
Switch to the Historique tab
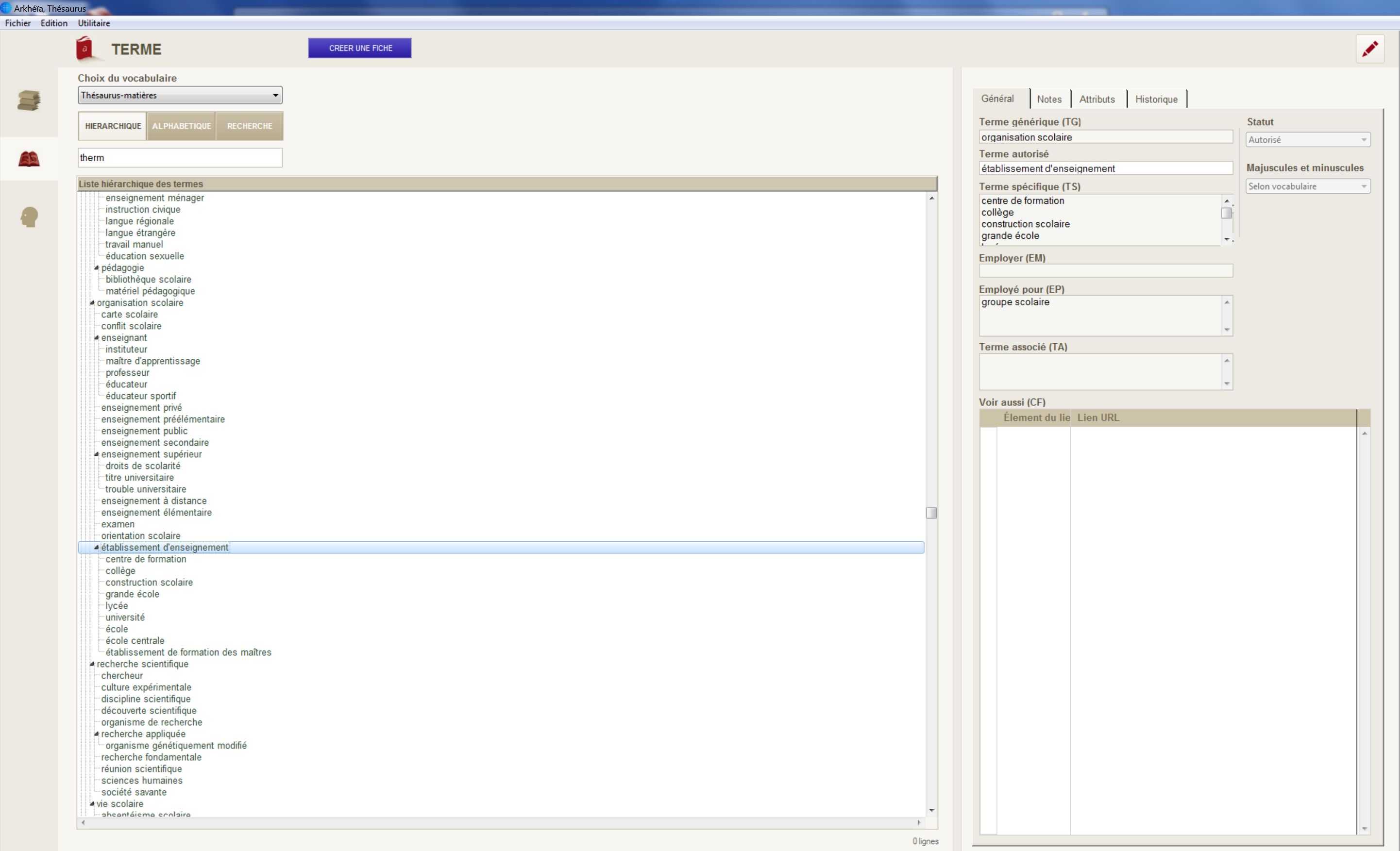pos(1156,98)
